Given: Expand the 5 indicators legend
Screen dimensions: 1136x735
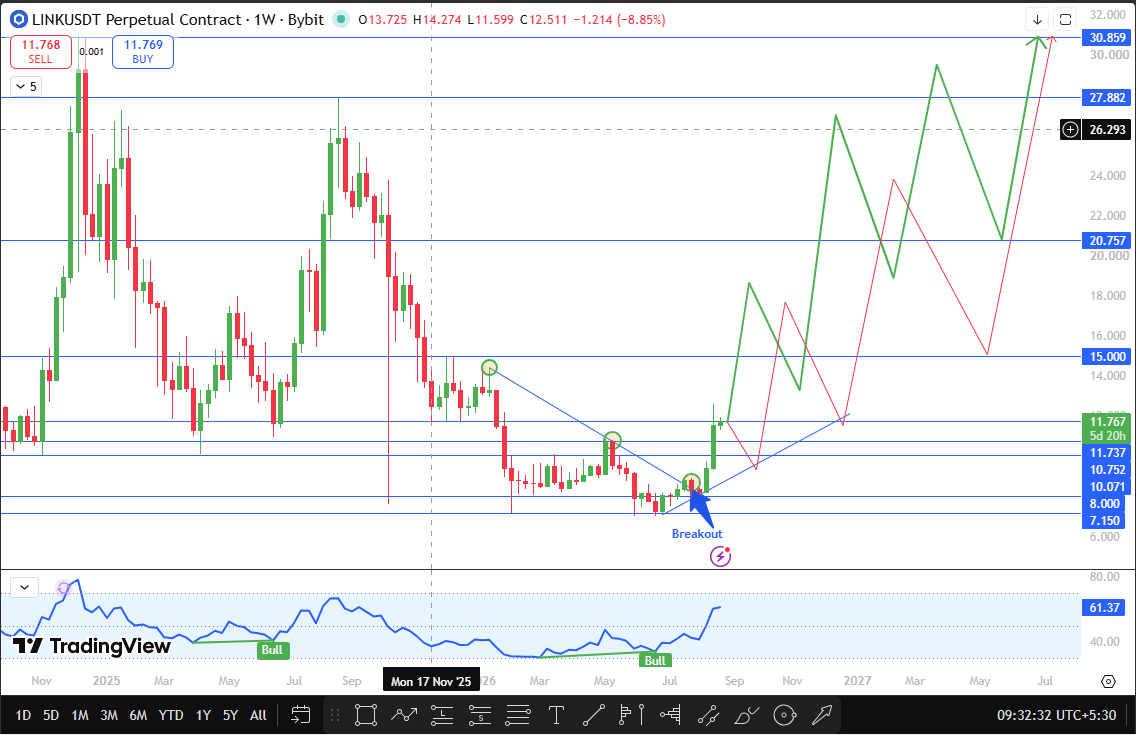Looking at the screenshot, I should [27, 87].
